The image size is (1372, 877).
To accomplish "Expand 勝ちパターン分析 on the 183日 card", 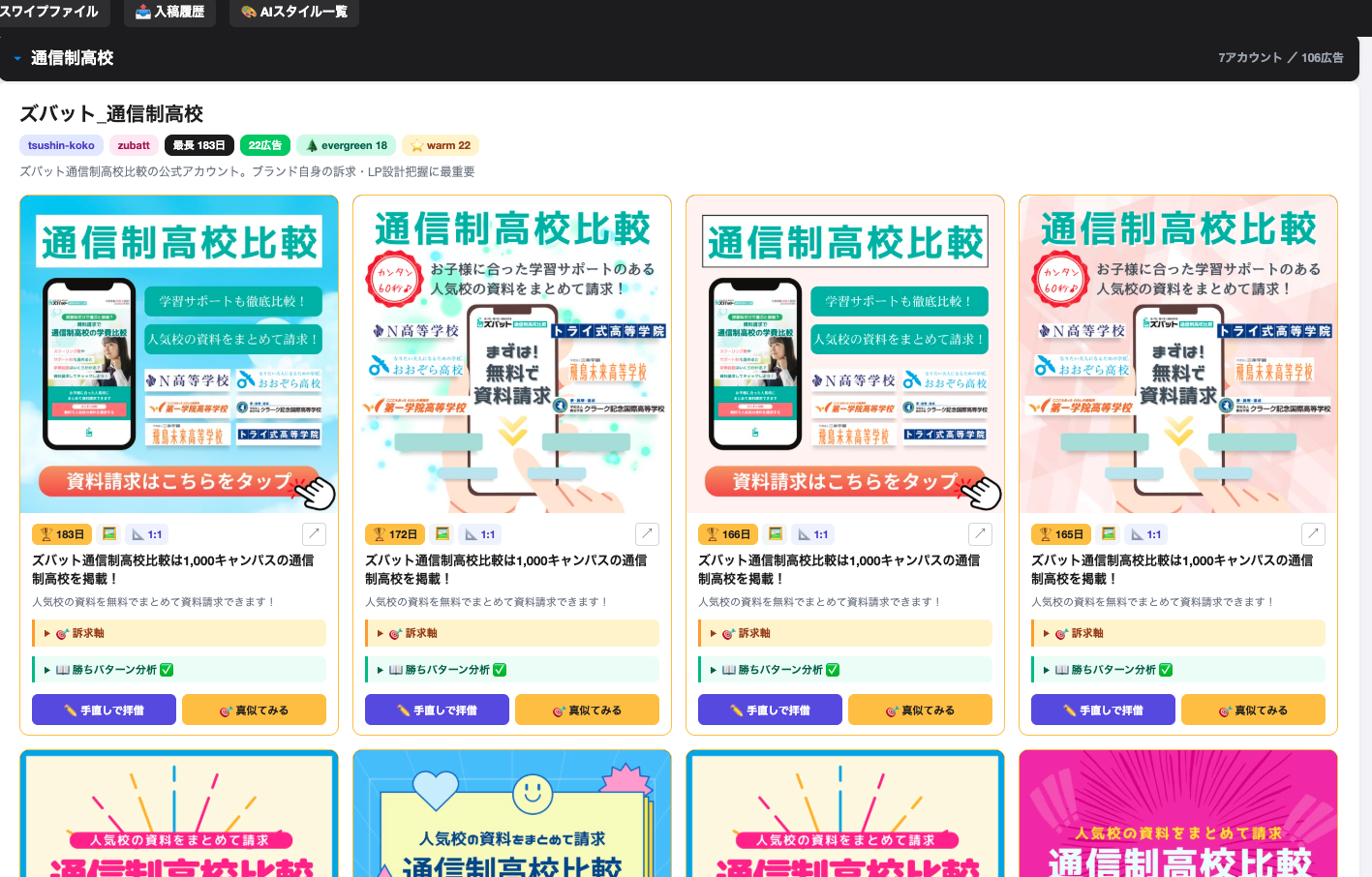I will tap(179, 670).
